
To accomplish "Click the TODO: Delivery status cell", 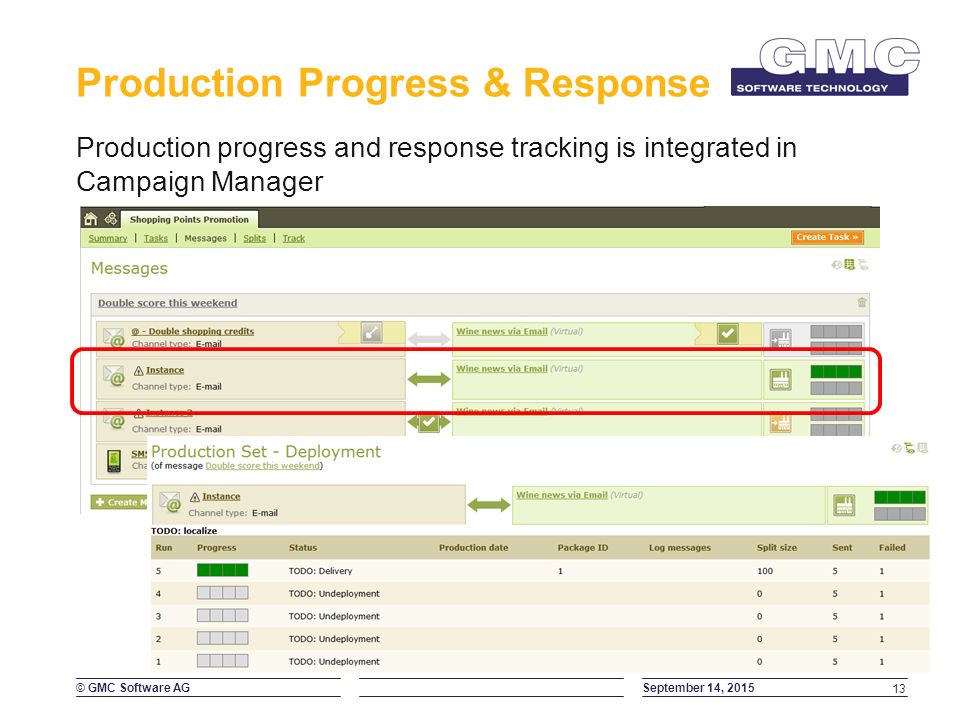I will click(x=320, y=571).
